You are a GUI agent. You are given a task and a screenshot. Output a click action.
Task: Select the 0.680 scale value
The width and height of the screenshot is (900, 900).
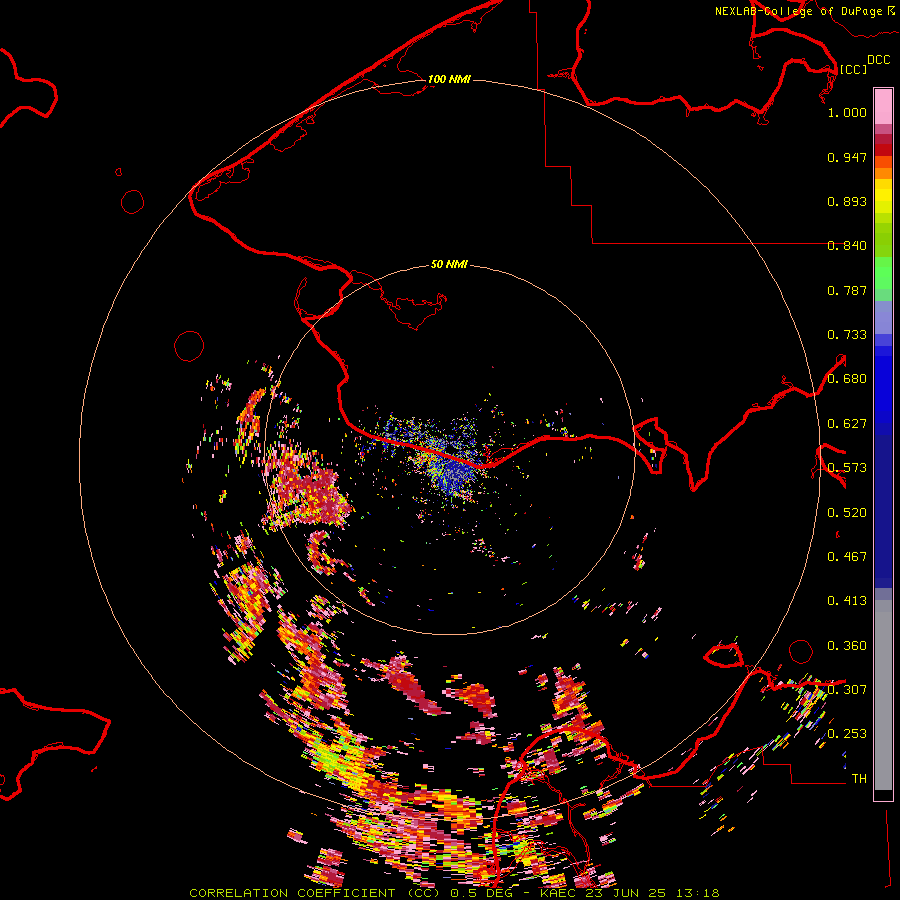tap(847, 379)
